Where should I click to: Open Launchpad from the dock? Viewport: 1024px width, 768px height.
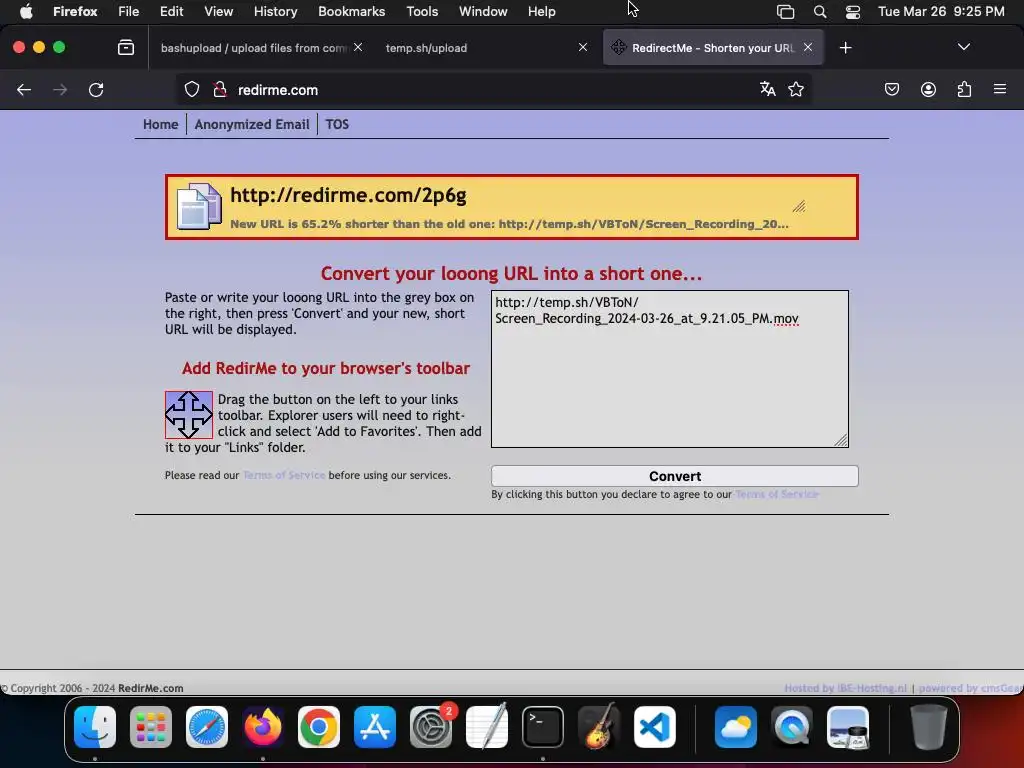(x=151, y=727)
